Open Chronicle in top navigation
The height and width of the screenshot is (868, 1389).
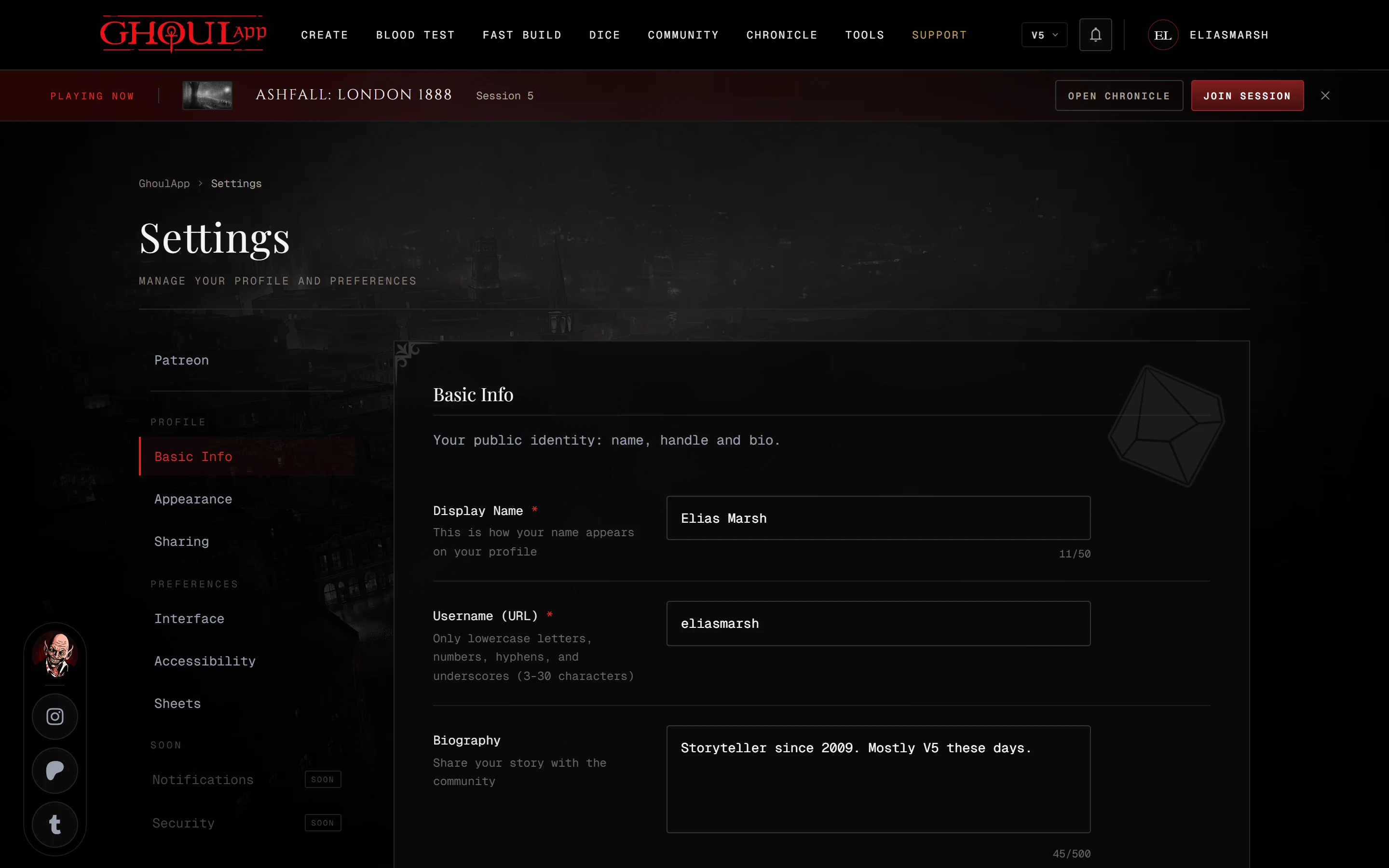782,35
